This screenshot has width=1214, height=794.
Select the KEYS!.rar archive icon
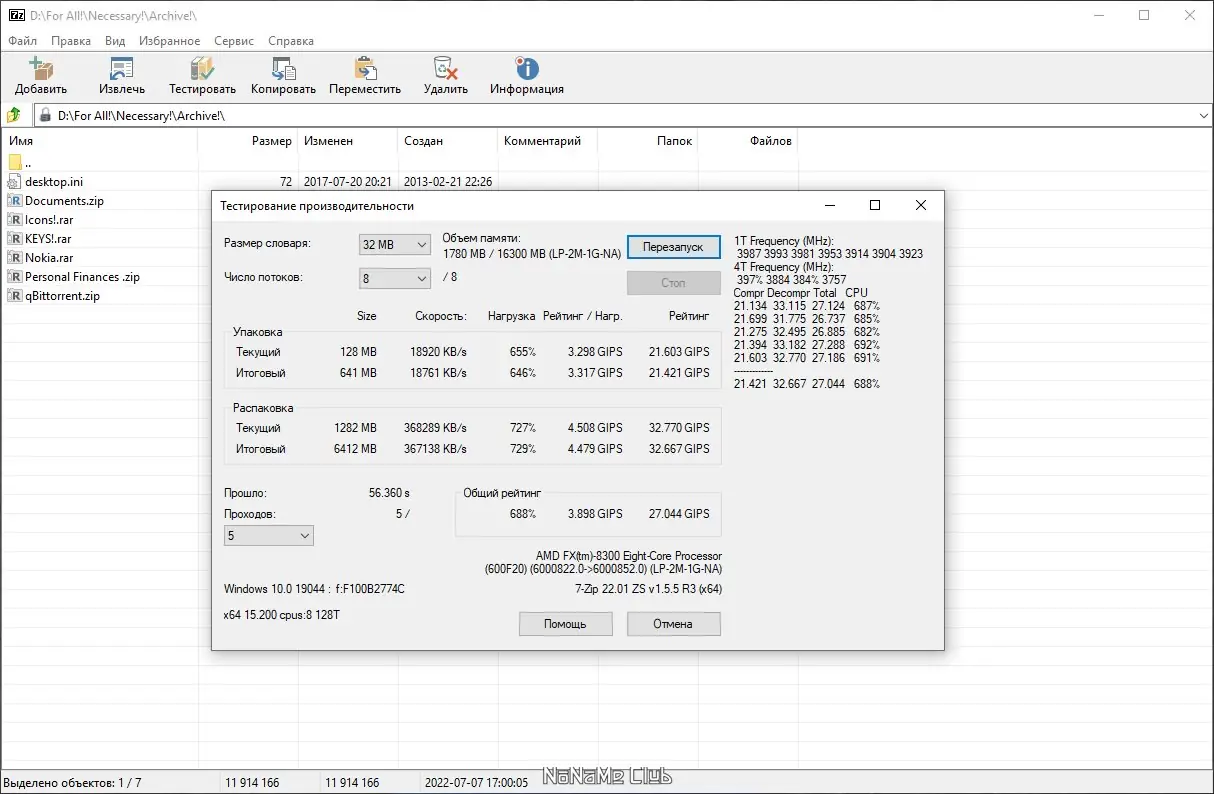[15, 239]
